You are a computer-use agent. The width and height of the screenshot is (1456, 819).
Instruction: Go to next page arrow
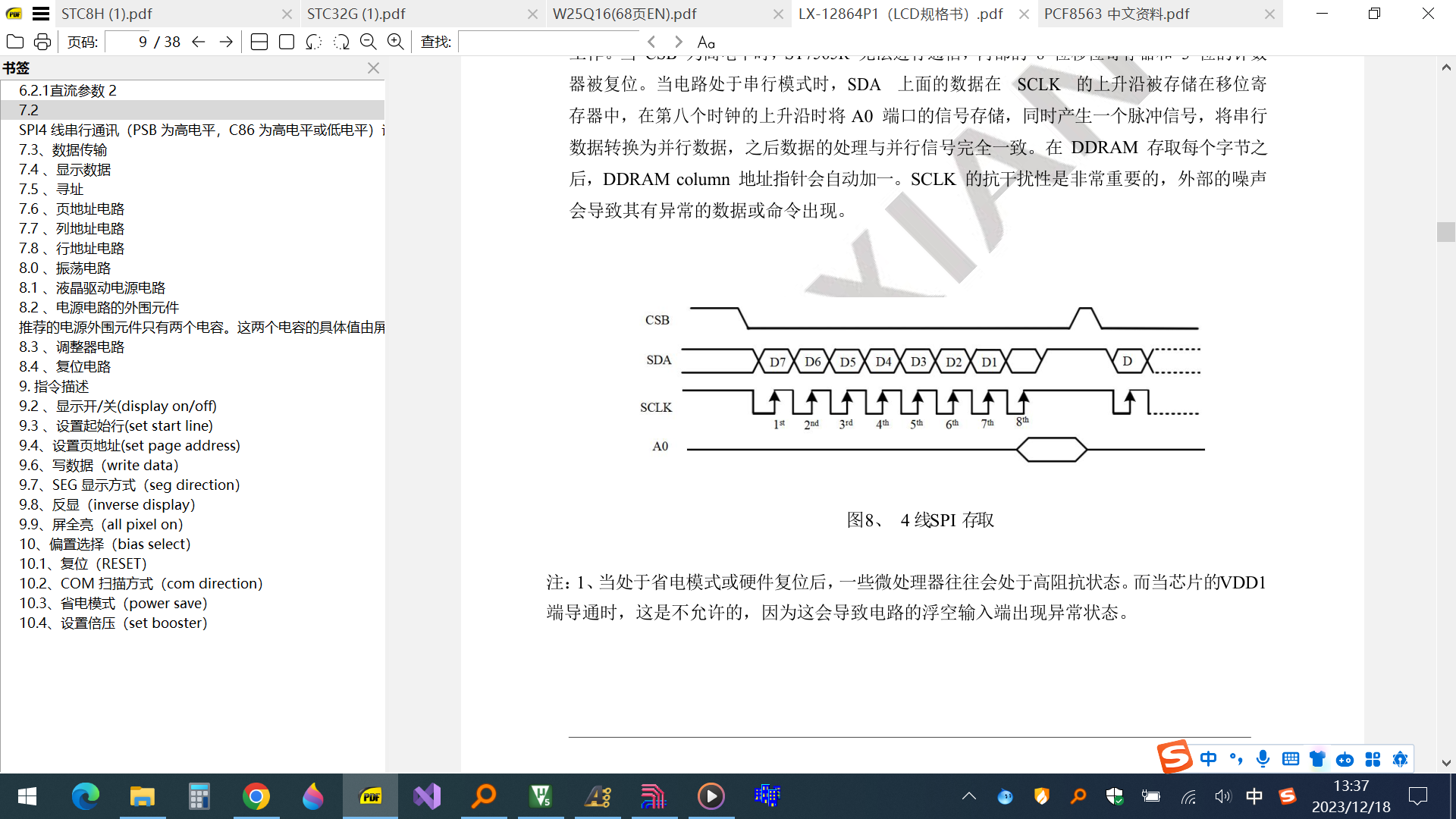click(226, 42)
